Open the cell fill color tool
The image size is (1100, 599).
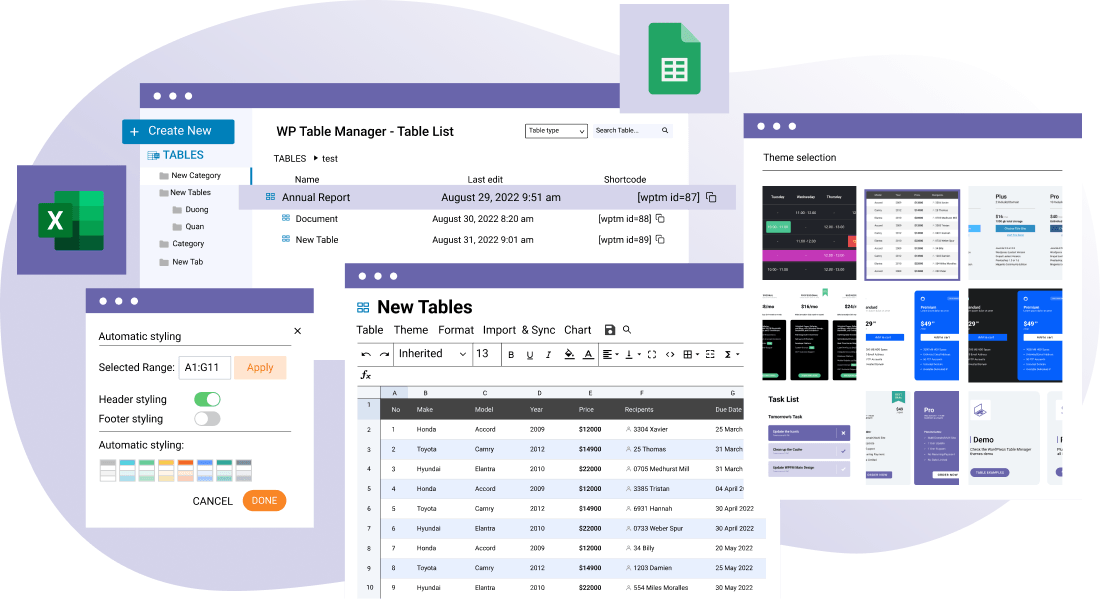[x=569, y=354]
